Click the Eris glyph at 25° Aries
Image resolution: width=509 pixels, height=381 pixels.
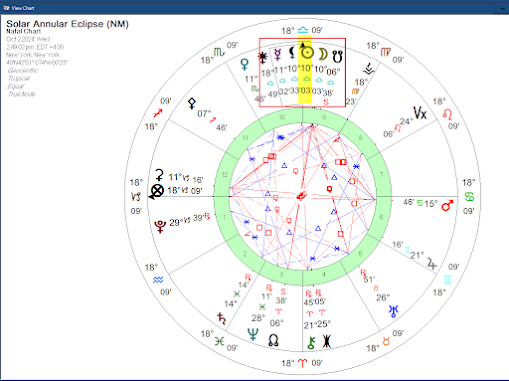click(x=327, y=342)
